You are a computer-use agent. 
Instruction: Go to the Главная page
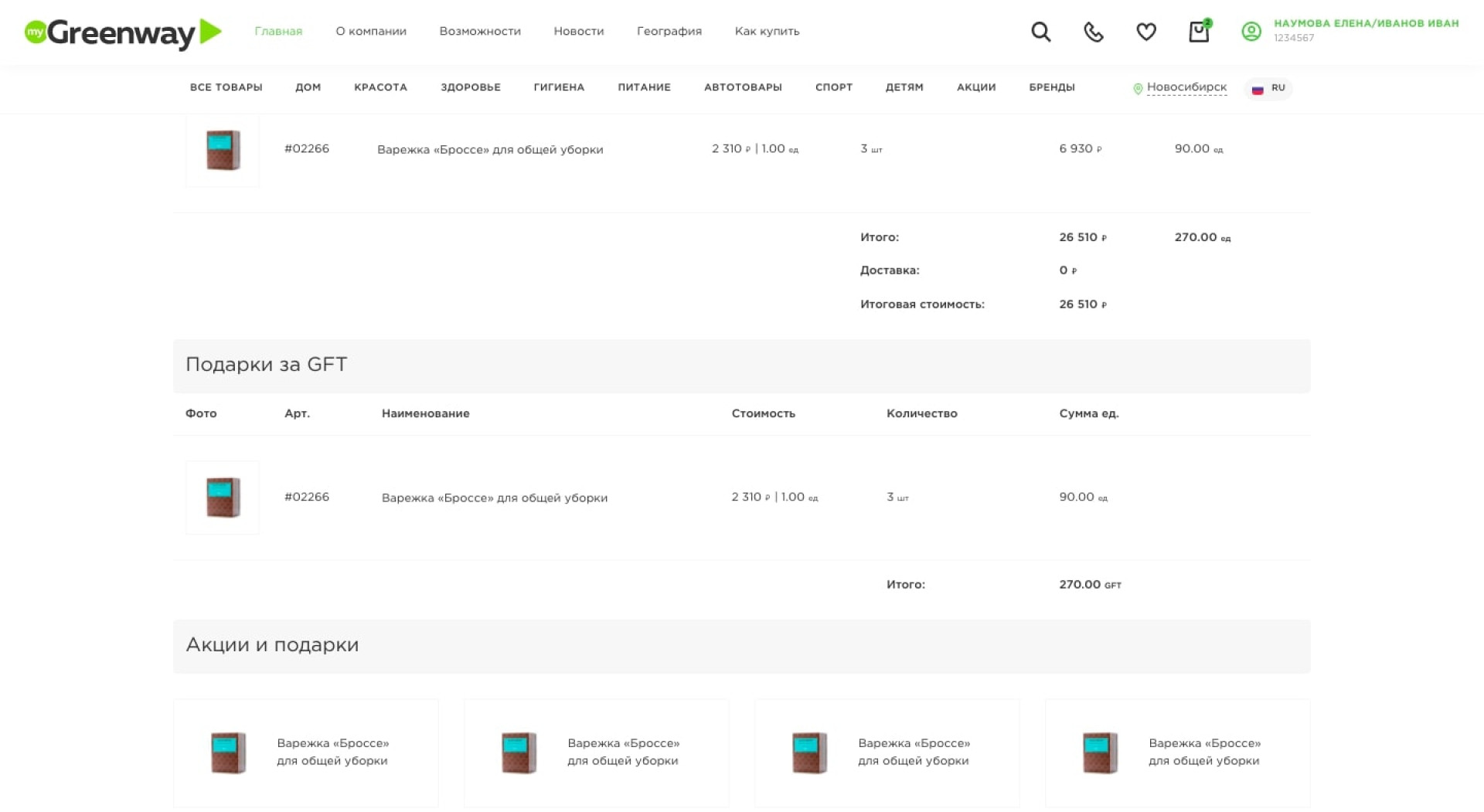click(278, 32)
